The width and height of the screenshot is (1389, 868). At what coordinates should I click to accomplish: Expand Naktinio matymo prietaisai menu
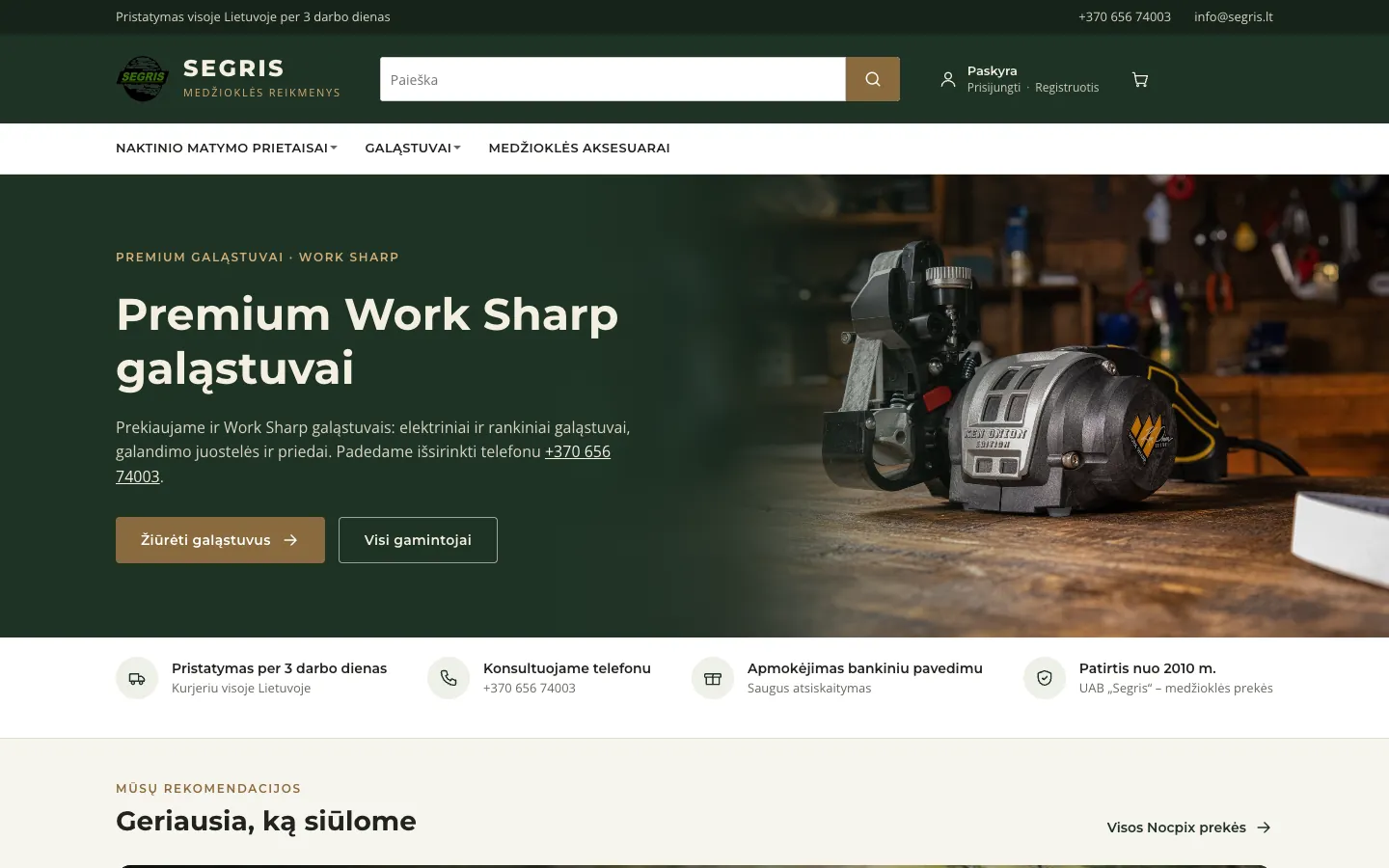(x=227, y=148)
